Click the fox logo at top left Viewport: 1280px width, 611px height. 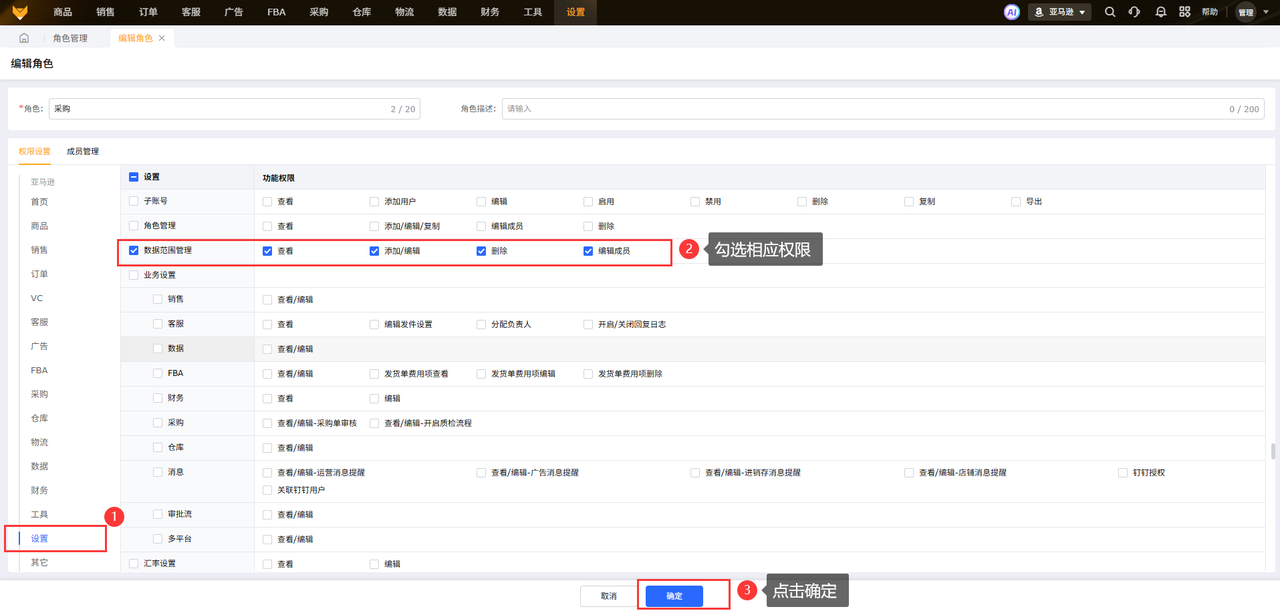point(20,12)
